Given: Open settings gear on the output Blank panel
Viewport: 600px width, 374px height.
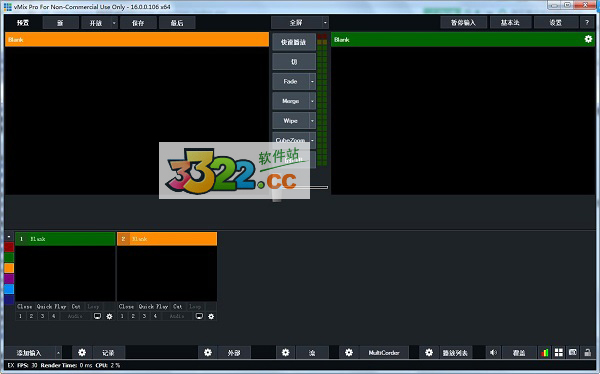Looking at the screenshot, I should coord(588,39).
